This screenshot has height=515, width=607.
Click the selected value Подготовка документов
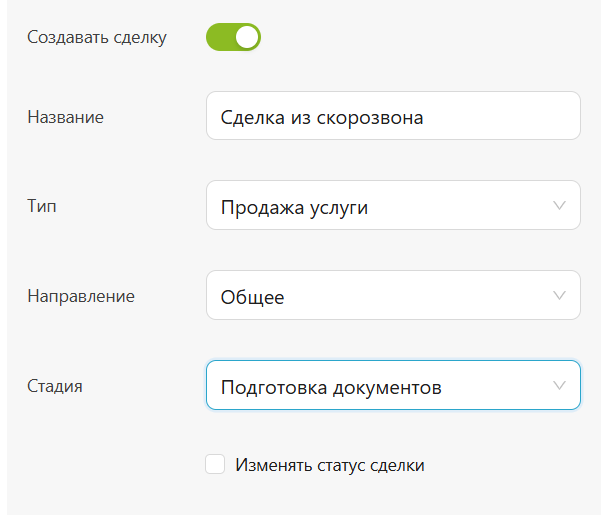(331, 386)
